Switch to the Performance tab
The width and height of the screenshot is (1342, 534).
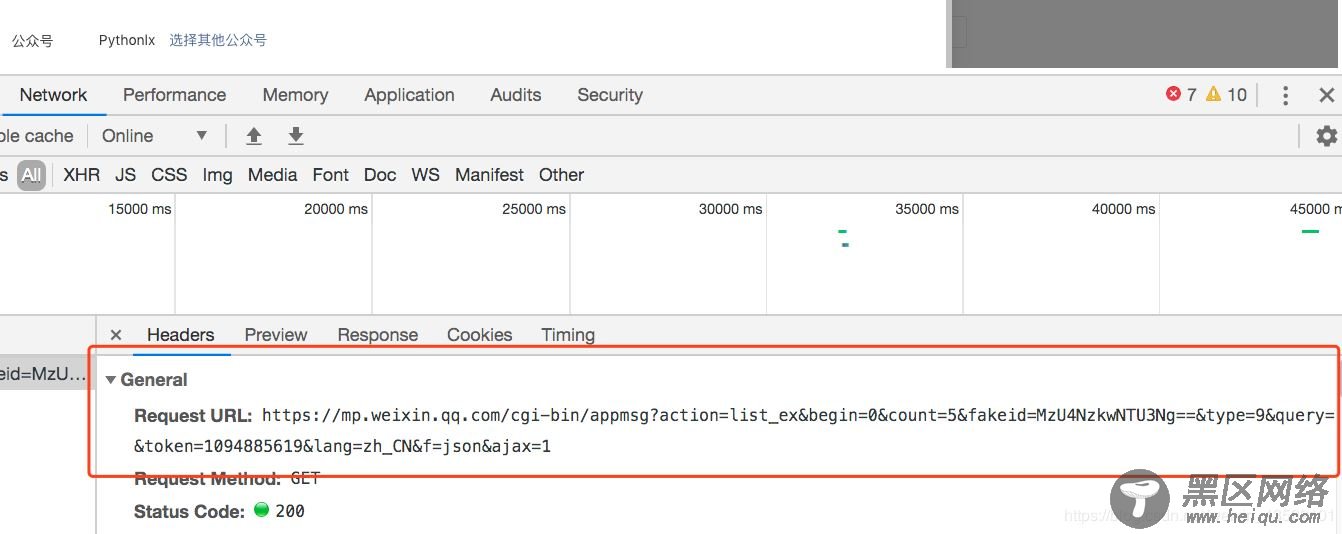(x=174, y=95)
